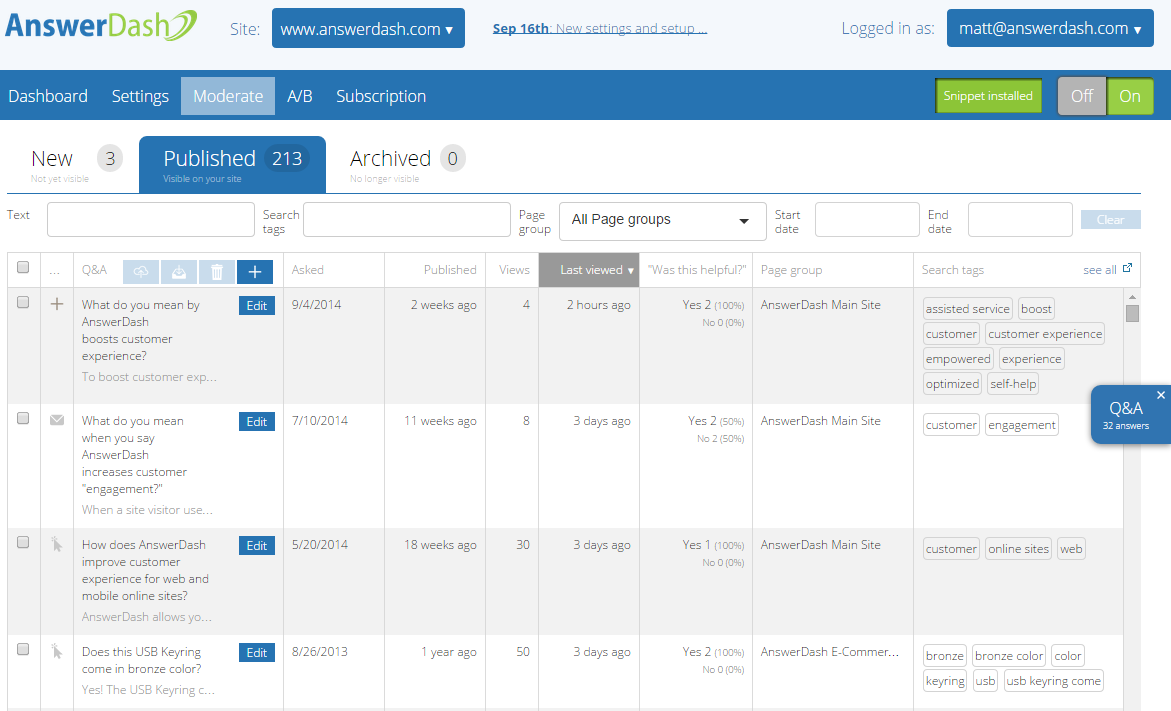The width and height of the screenshot is (1171, 711).
Task: Click the archive inbox icon in header
Action: point(178,272)
